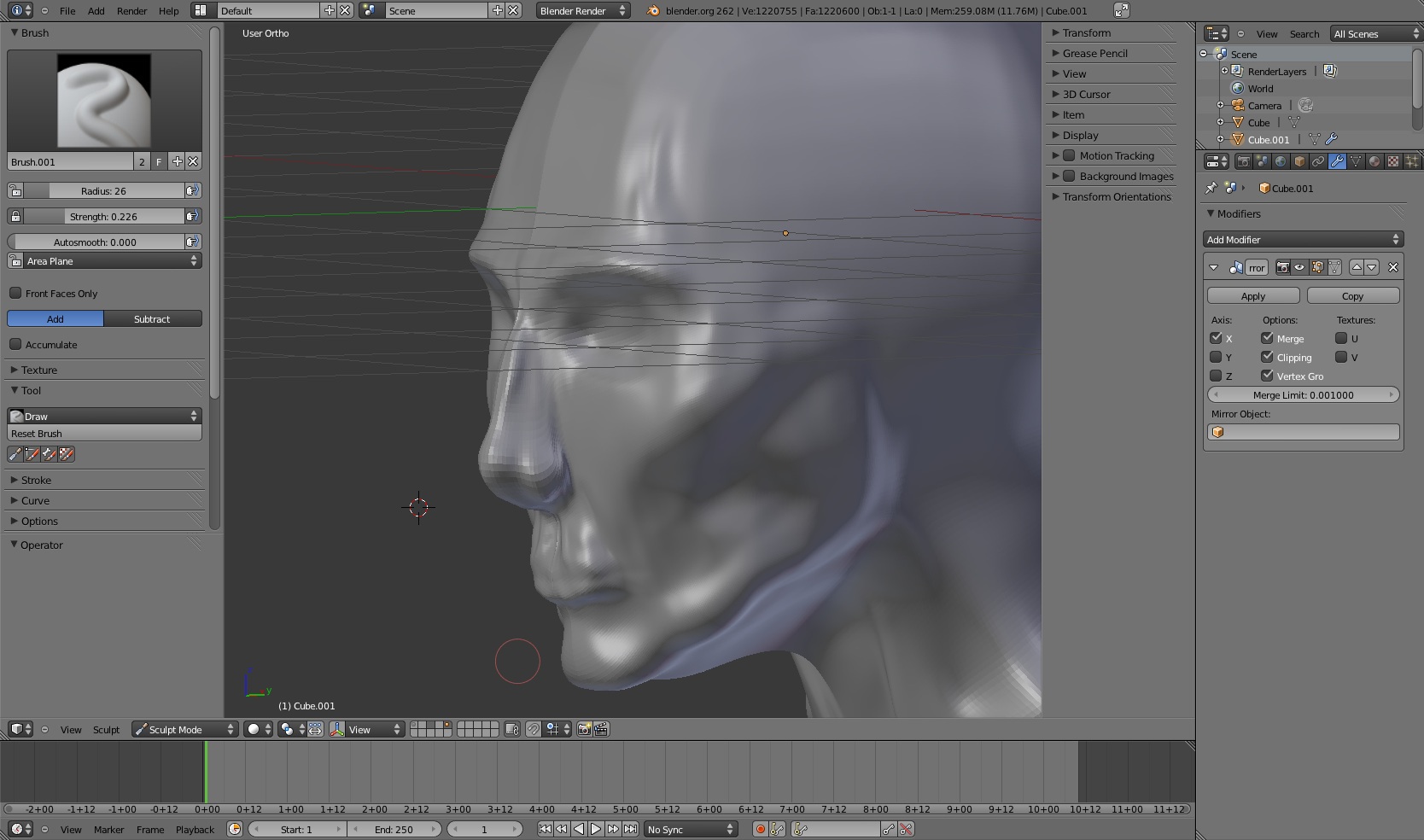Remove the Mirror modifier with X icon

point(1393,267)
